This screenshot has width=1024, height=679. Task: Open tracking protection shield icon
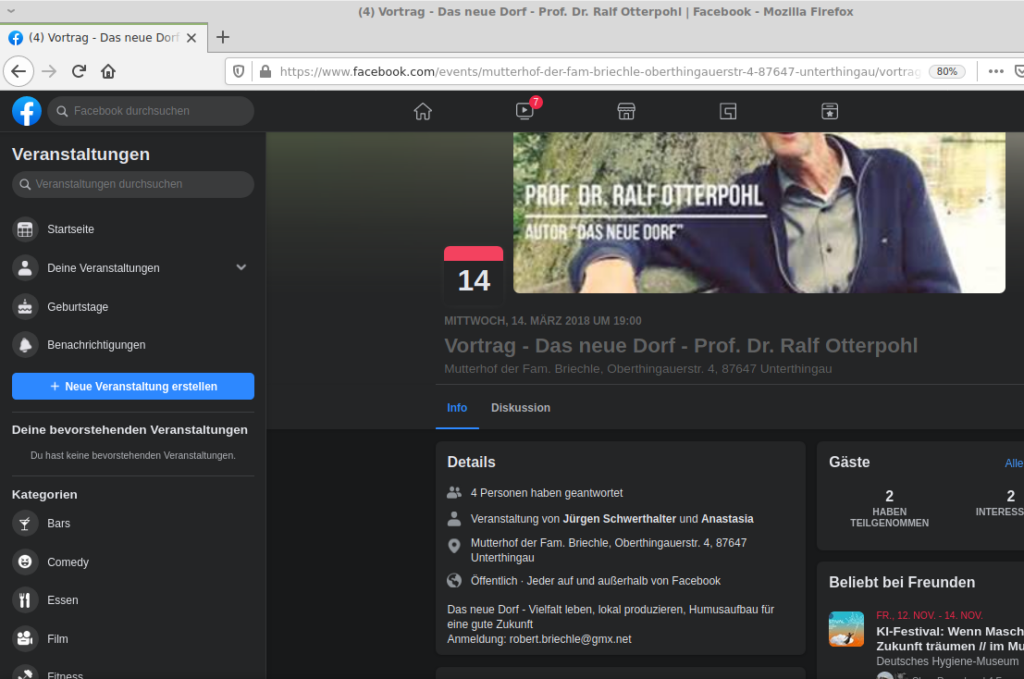pos(239,71)
